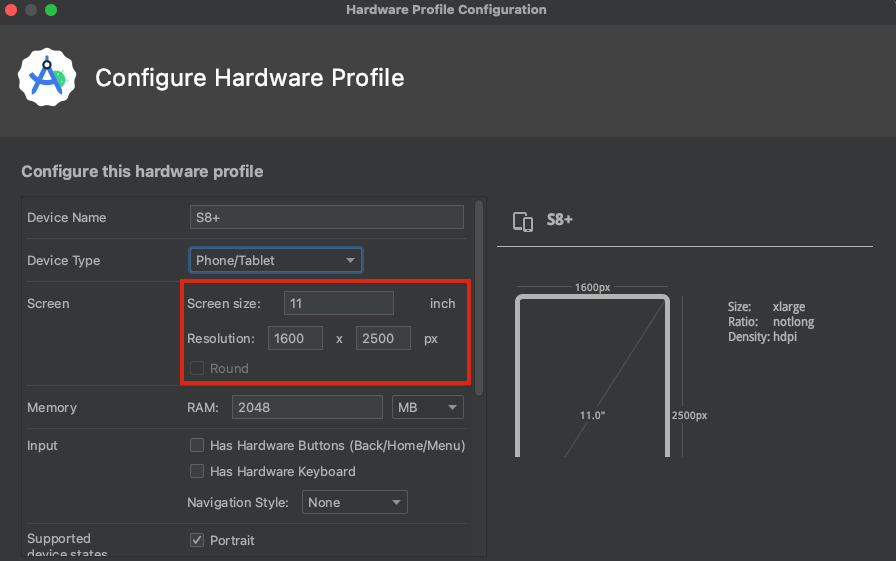Click the 'Density: hdpi' preview text
The image size is (896, 561).
(x=762, y=336)
